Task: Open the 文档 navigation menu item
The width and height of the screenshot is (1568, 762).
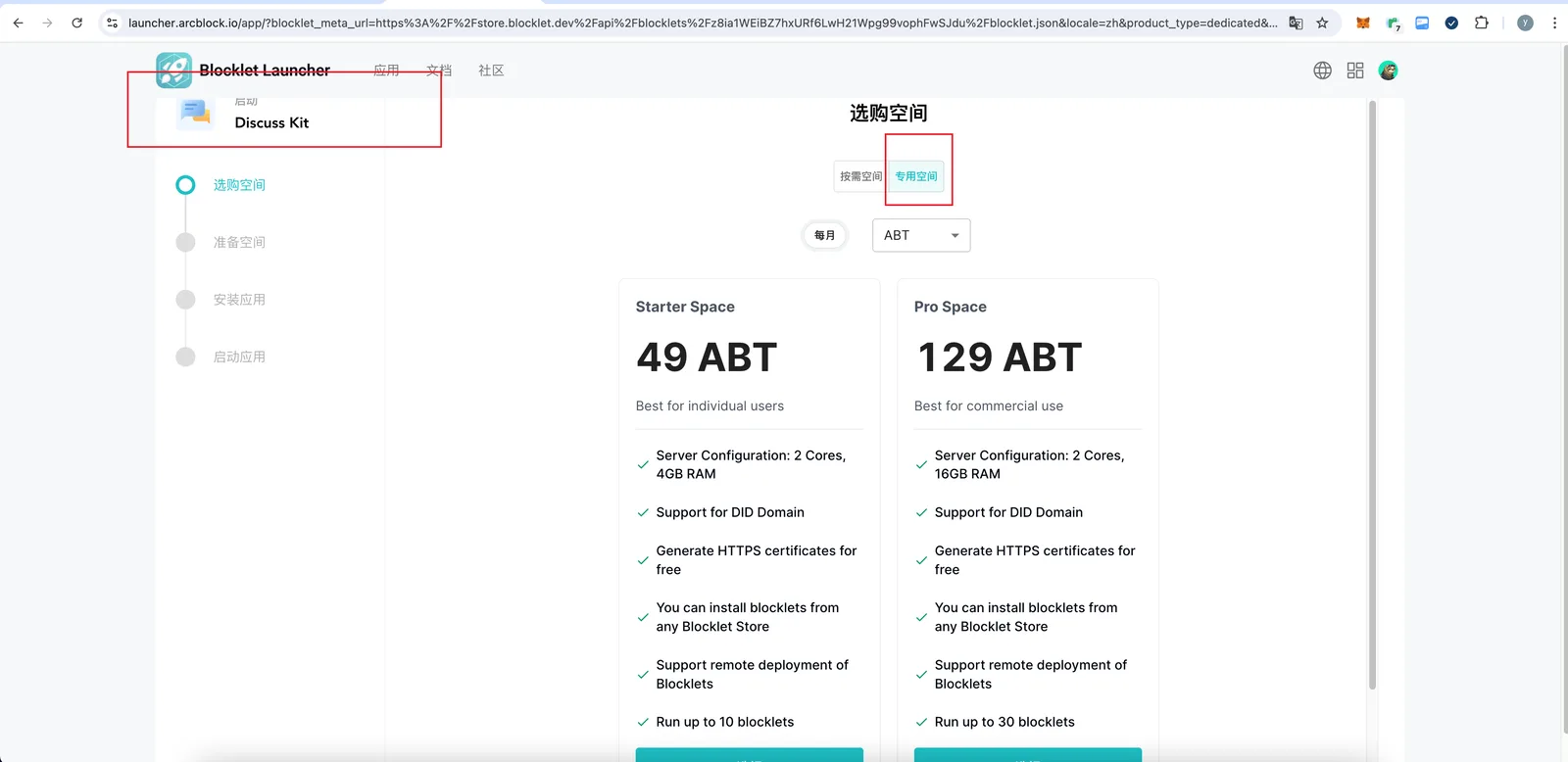Action: pyautogui.click(x=439, y=71)
